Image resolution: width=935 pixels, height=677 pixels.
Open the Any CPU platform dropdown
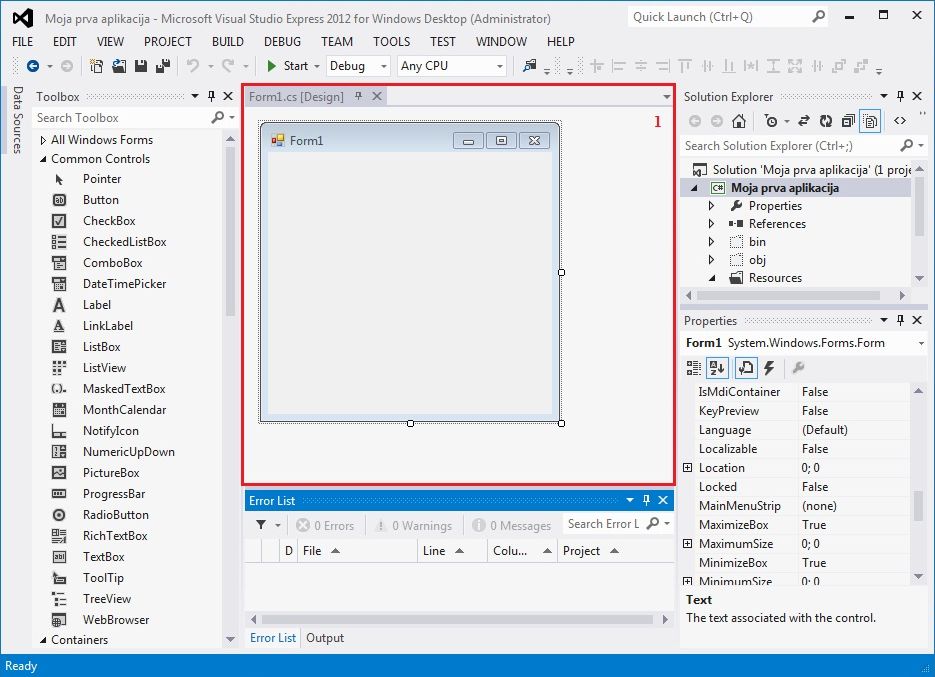452,66
